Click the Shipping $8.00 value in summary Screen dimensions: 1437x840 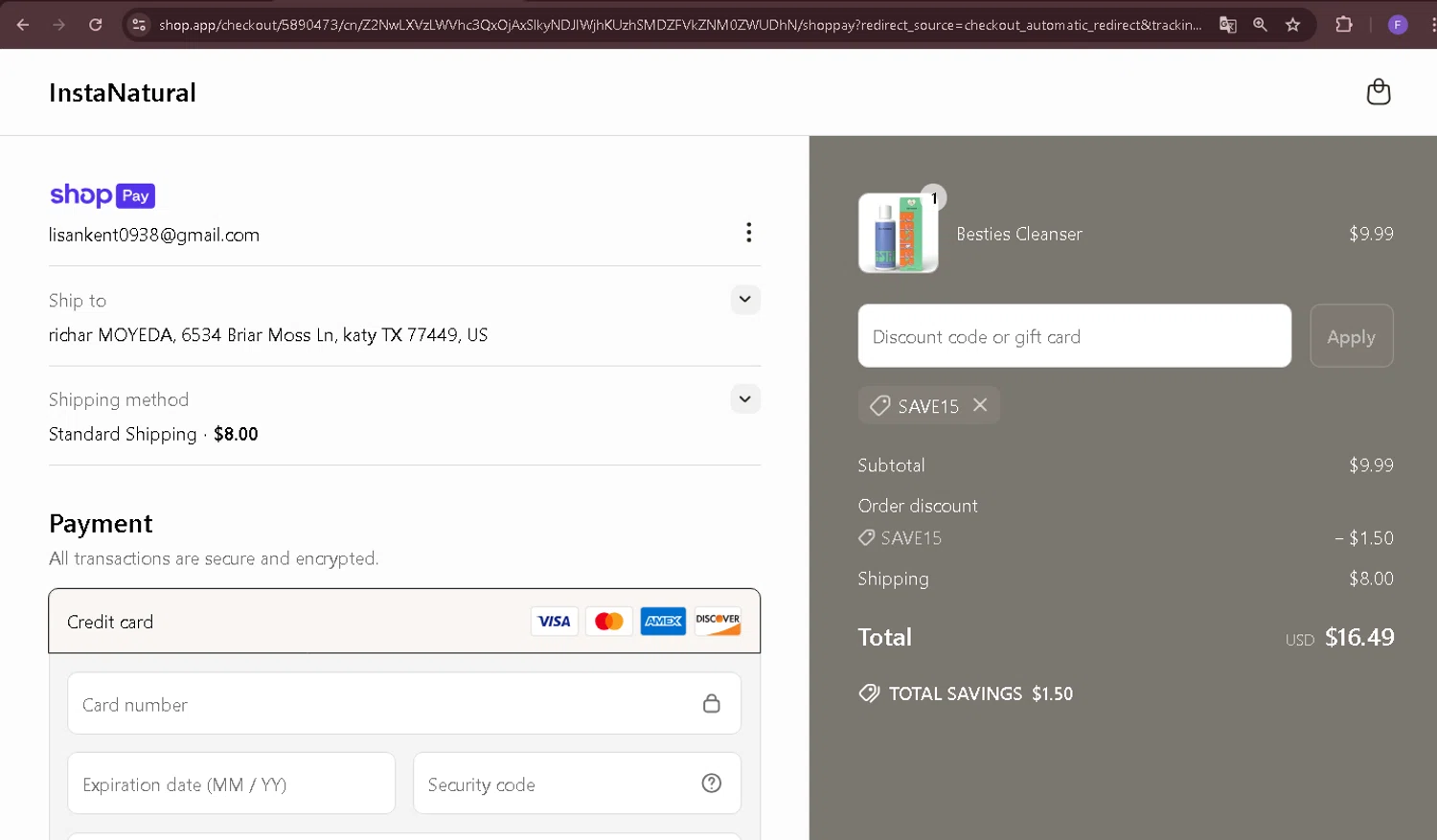pyautogui.click(x=1371, y=579)
